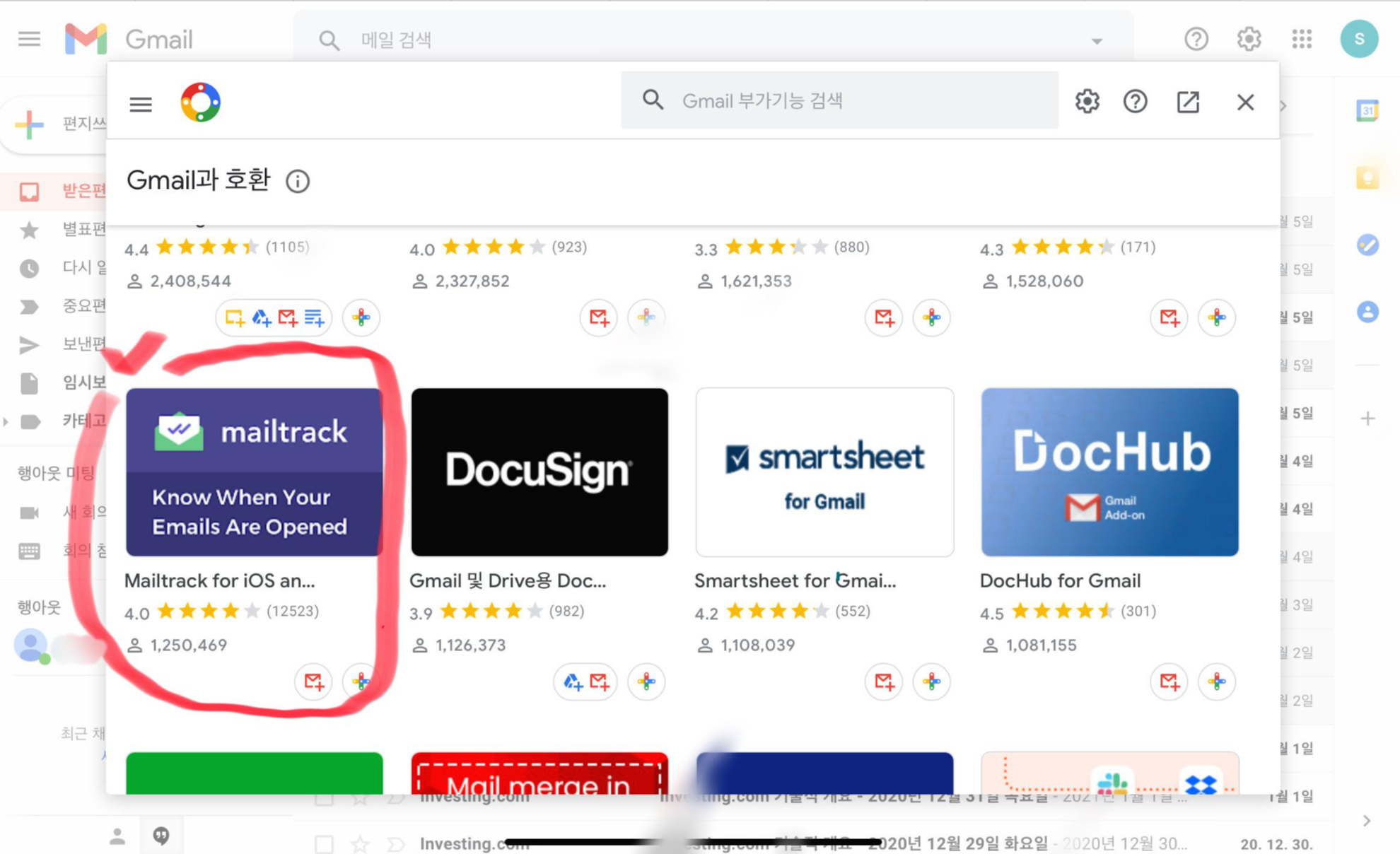Show the side panel with bottom chevron

1367,821
